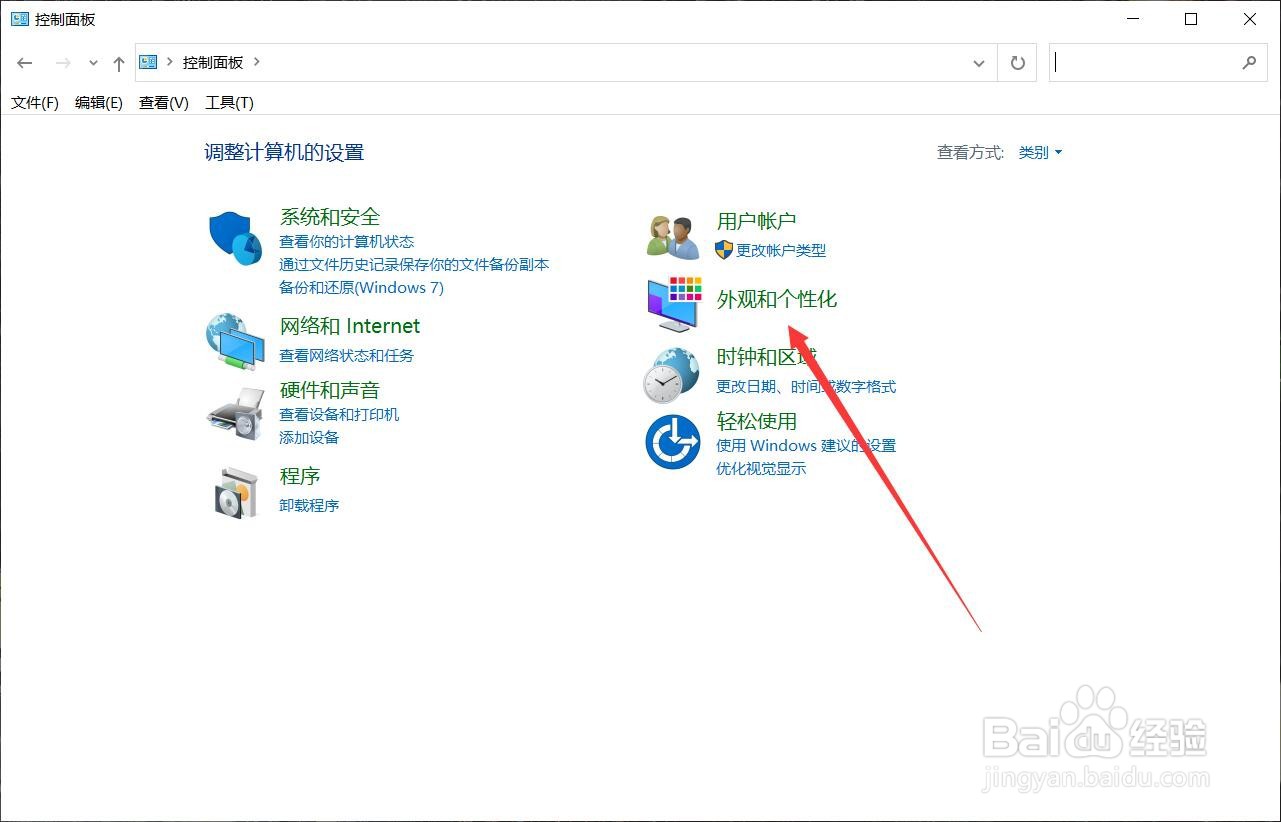The image size is (1281, 822).
Task: Open 卸载程序 link under 程序
Action: click(x=308, y=505)
